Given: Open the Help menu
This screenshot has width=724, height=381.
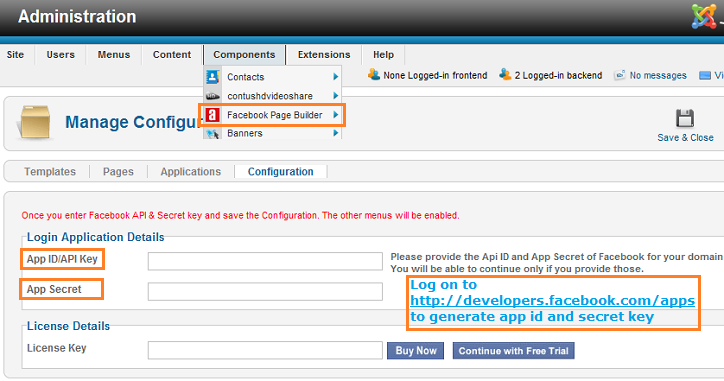Looking at the screenshot, I should coord(383,54).
